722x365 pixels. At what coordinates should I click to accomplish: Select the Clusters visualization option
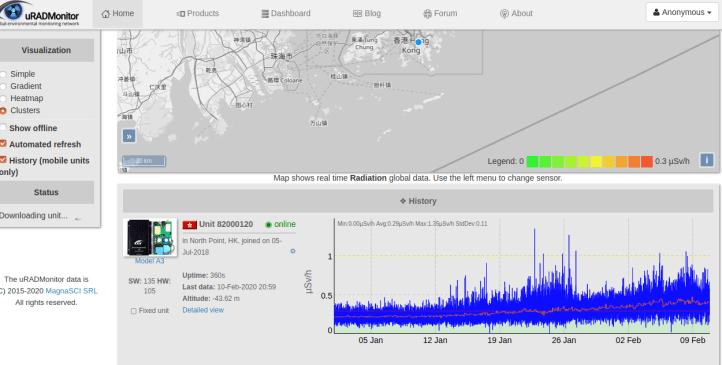(x=3, y=110)
